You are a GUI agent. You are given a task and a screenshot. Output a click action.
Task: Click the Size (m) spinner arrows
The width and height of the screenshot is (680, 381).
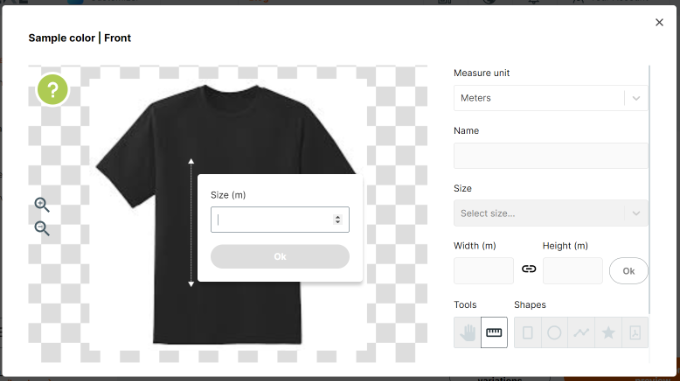337,219
